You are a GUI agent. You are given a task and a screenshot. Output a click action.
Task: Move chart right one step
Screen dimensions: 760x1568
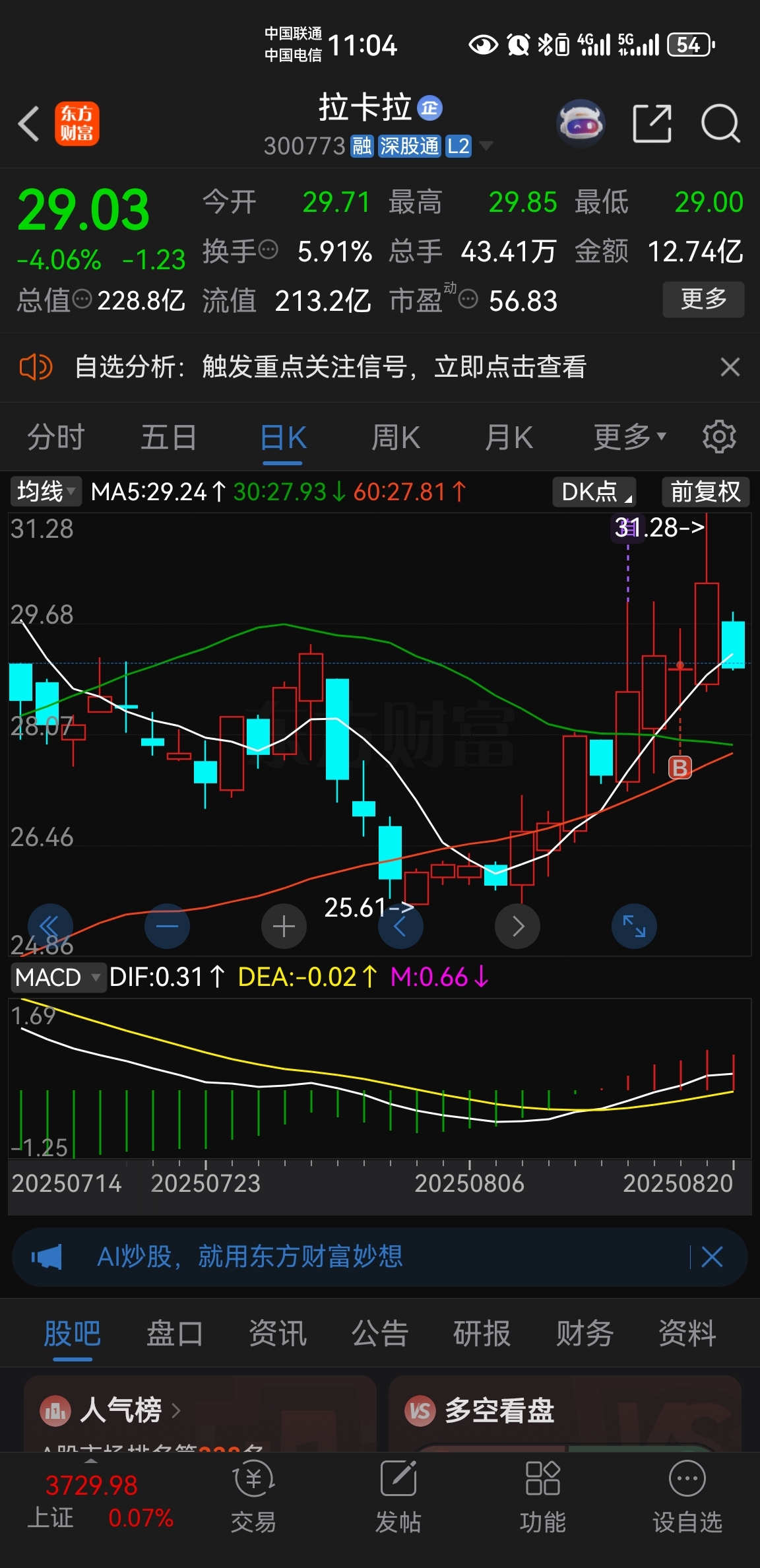[517, 926]
